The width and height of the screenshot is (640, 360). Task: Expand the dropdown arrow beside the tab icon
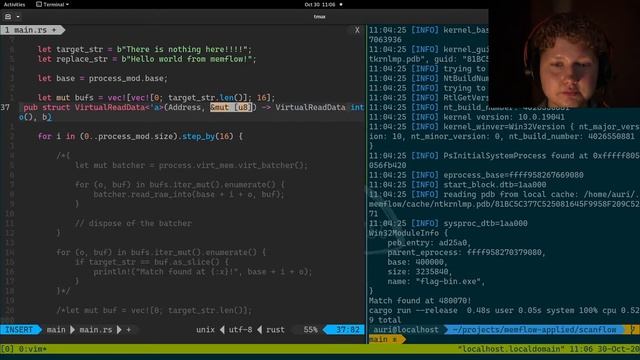18,17
